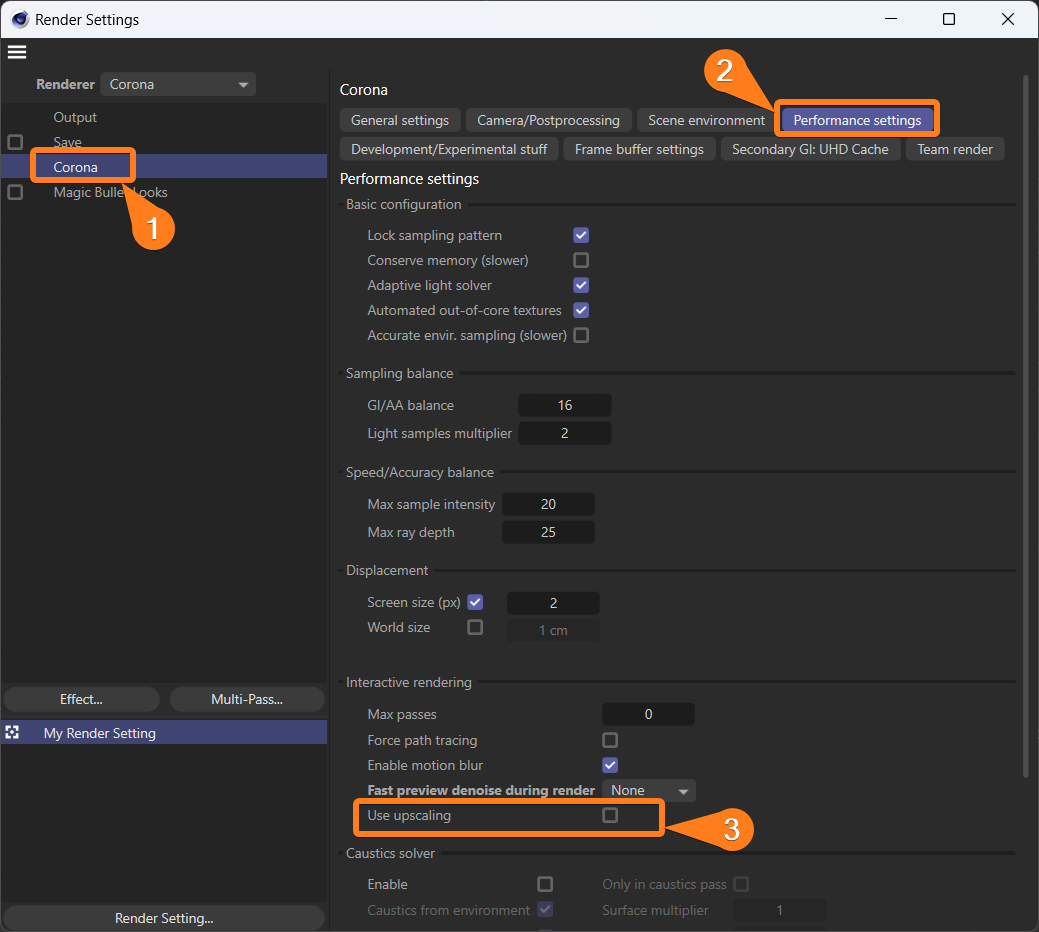Click the Multi-Pass... button
Screen dimensions: 1039x932
[x=247, y=699]
